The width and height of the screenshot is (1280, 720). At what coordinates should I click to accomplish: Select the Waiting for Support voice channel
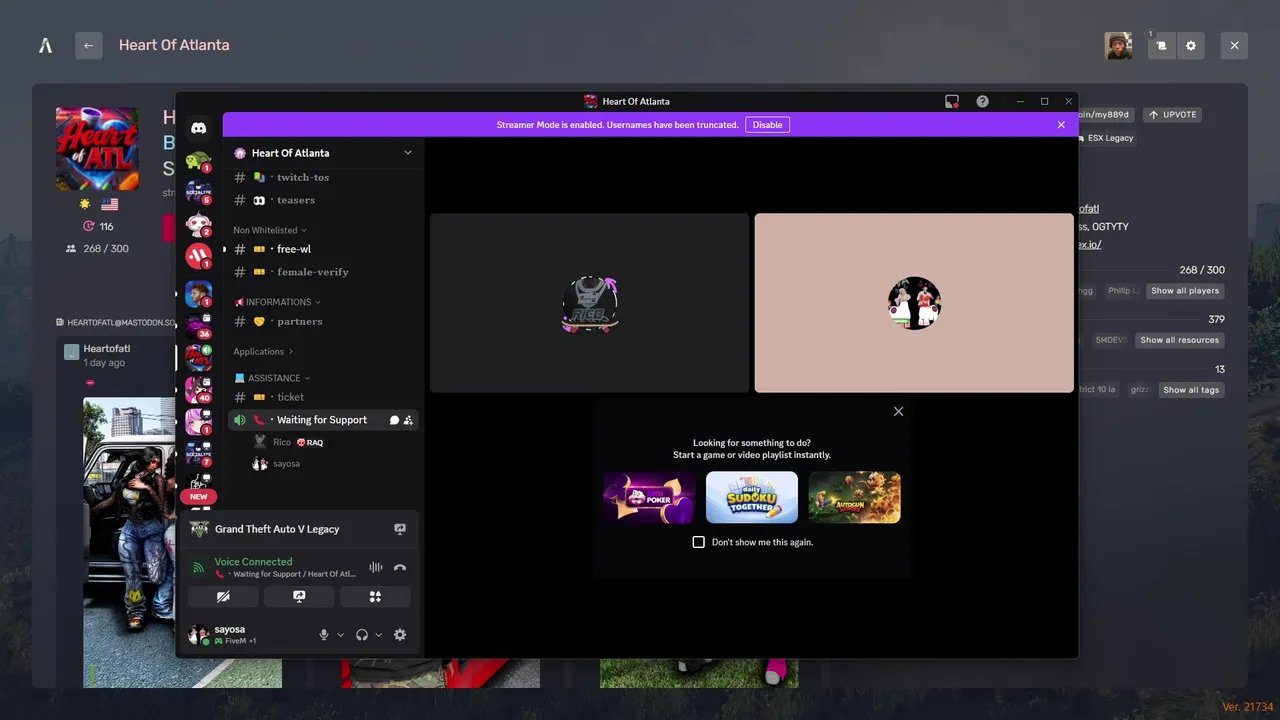pyautogui.click(x=322, y=420)
